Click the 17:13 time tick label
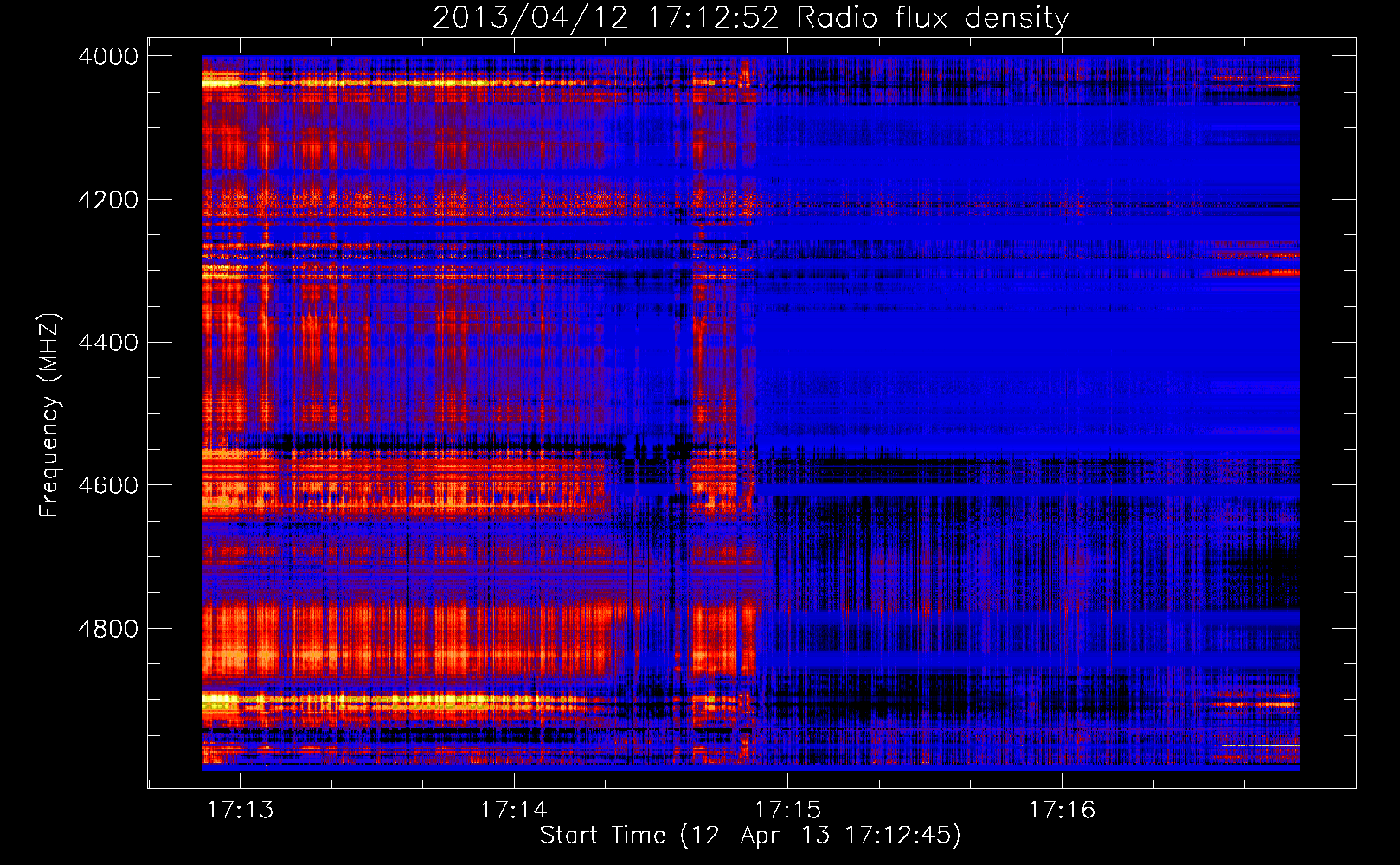The width and height of the screenshot is (1400, 865). click(240, 810)
